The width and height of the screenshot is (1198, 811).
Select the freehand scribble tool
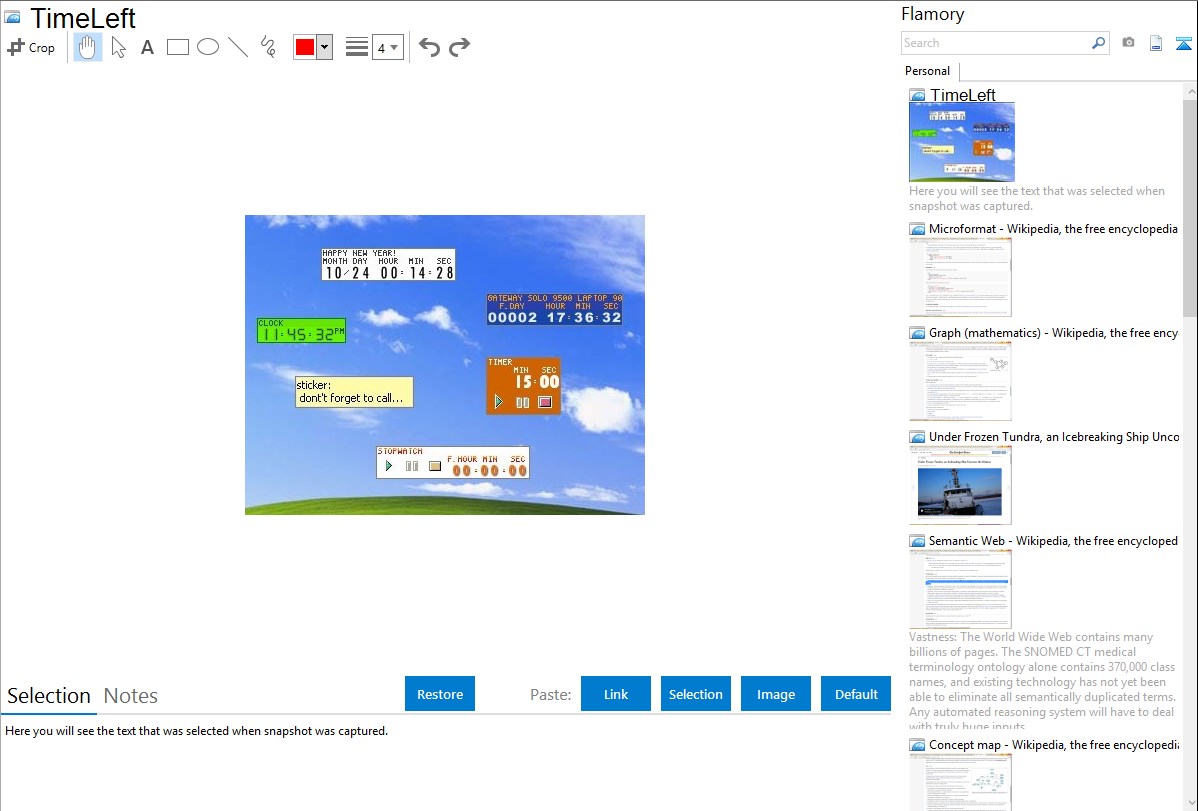point(268,47)
